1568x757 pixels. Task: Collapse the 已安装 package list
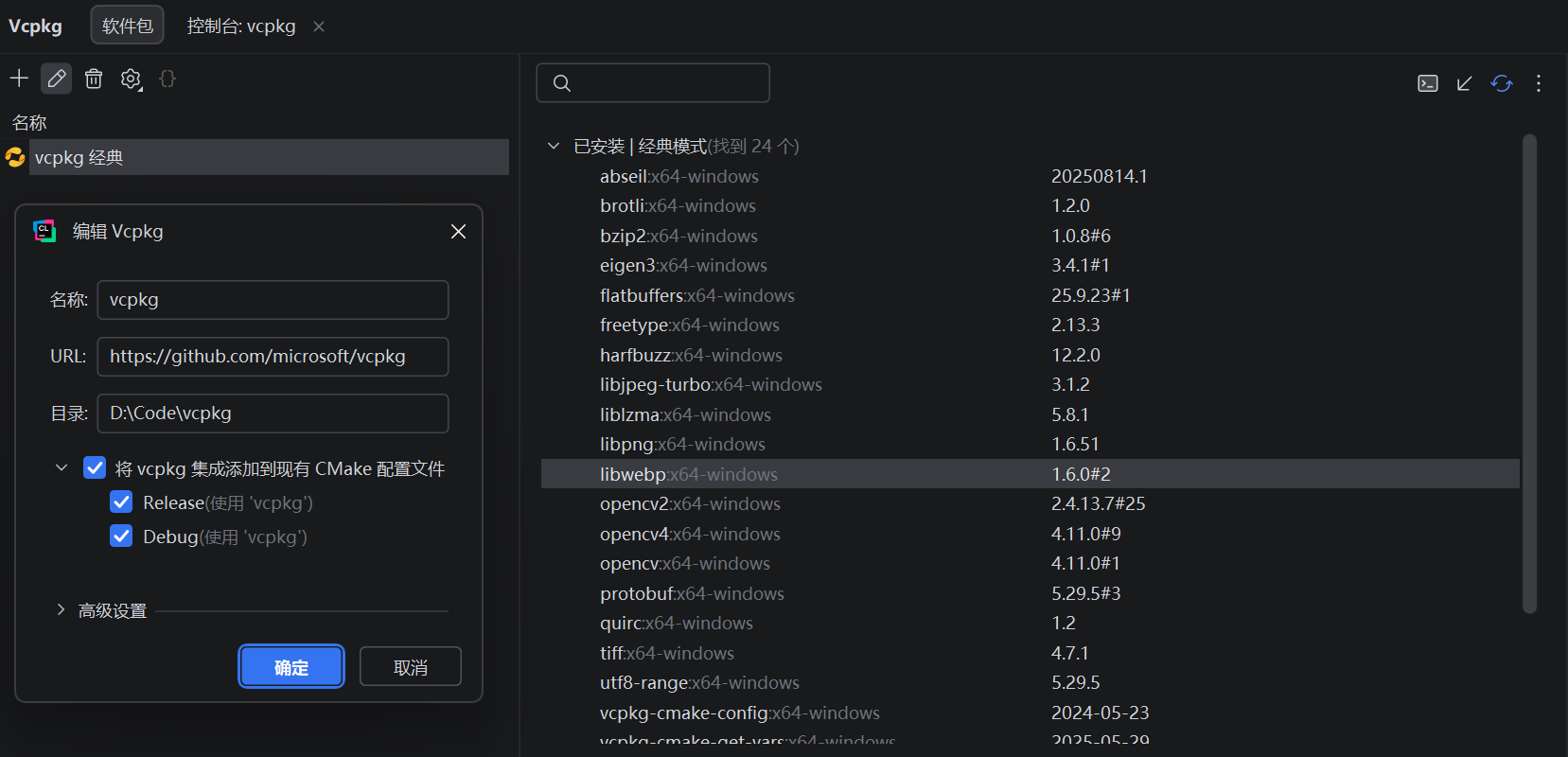554,146
